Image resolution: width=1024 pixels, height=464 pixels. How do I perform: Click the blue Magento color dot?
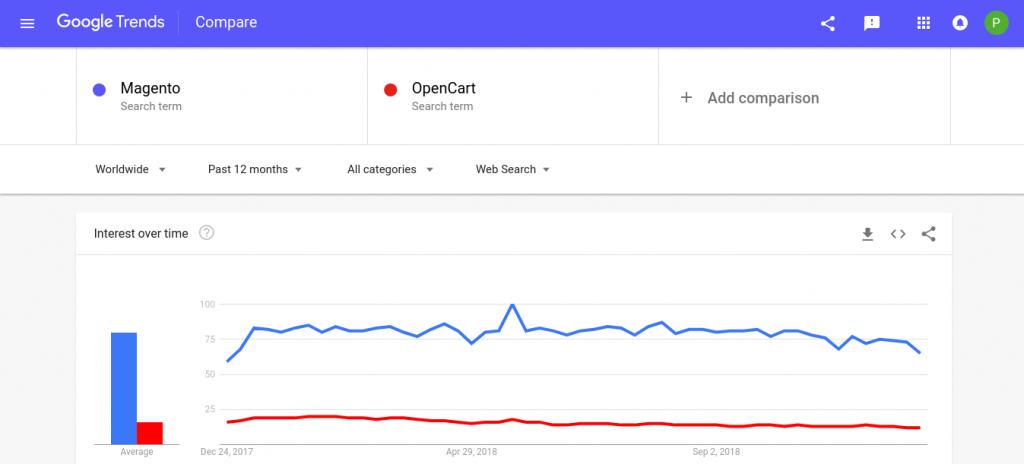click(99, 90)
